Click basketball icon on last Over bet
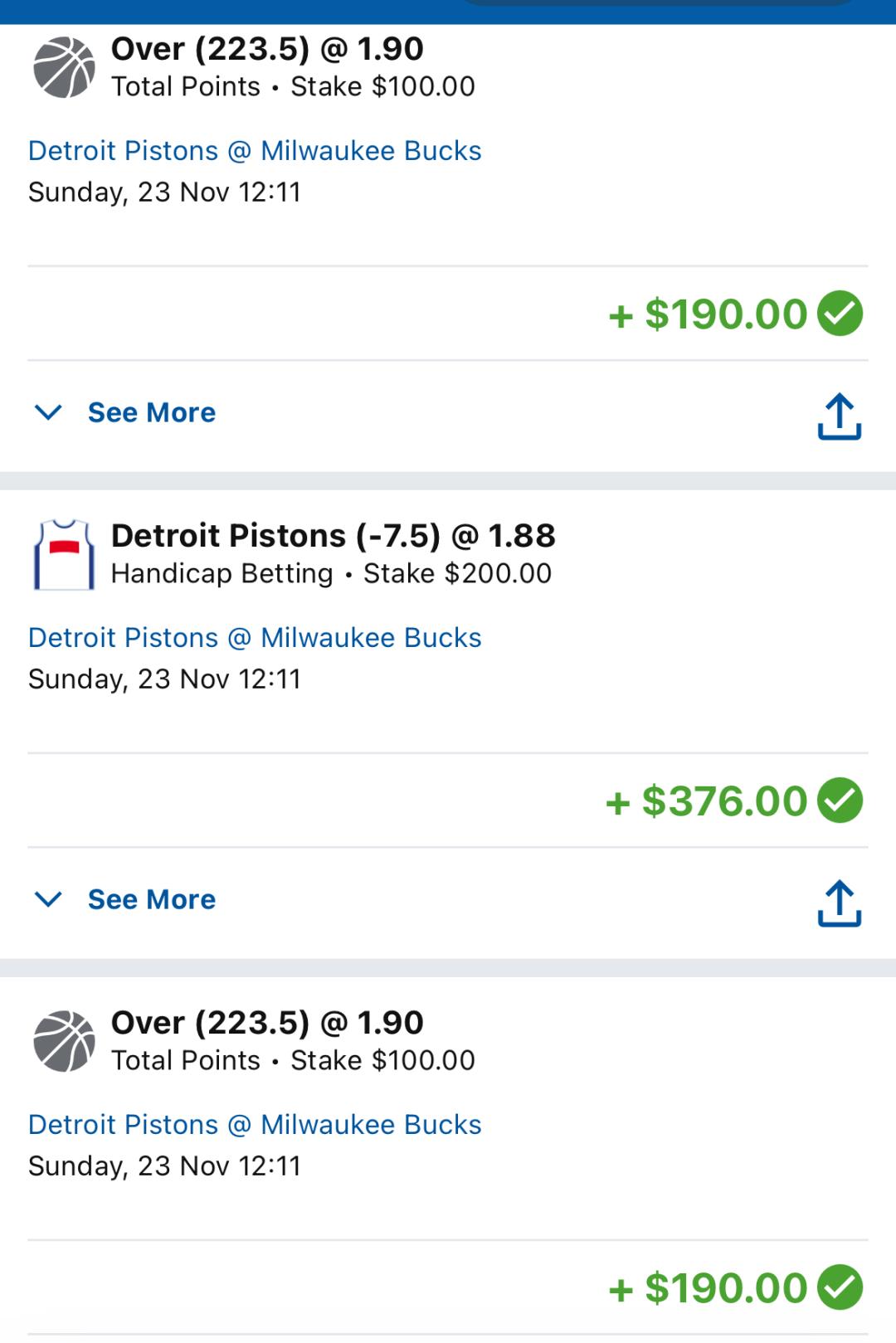The width and height of the screenshot is (896, 1343). [64, 1041]
